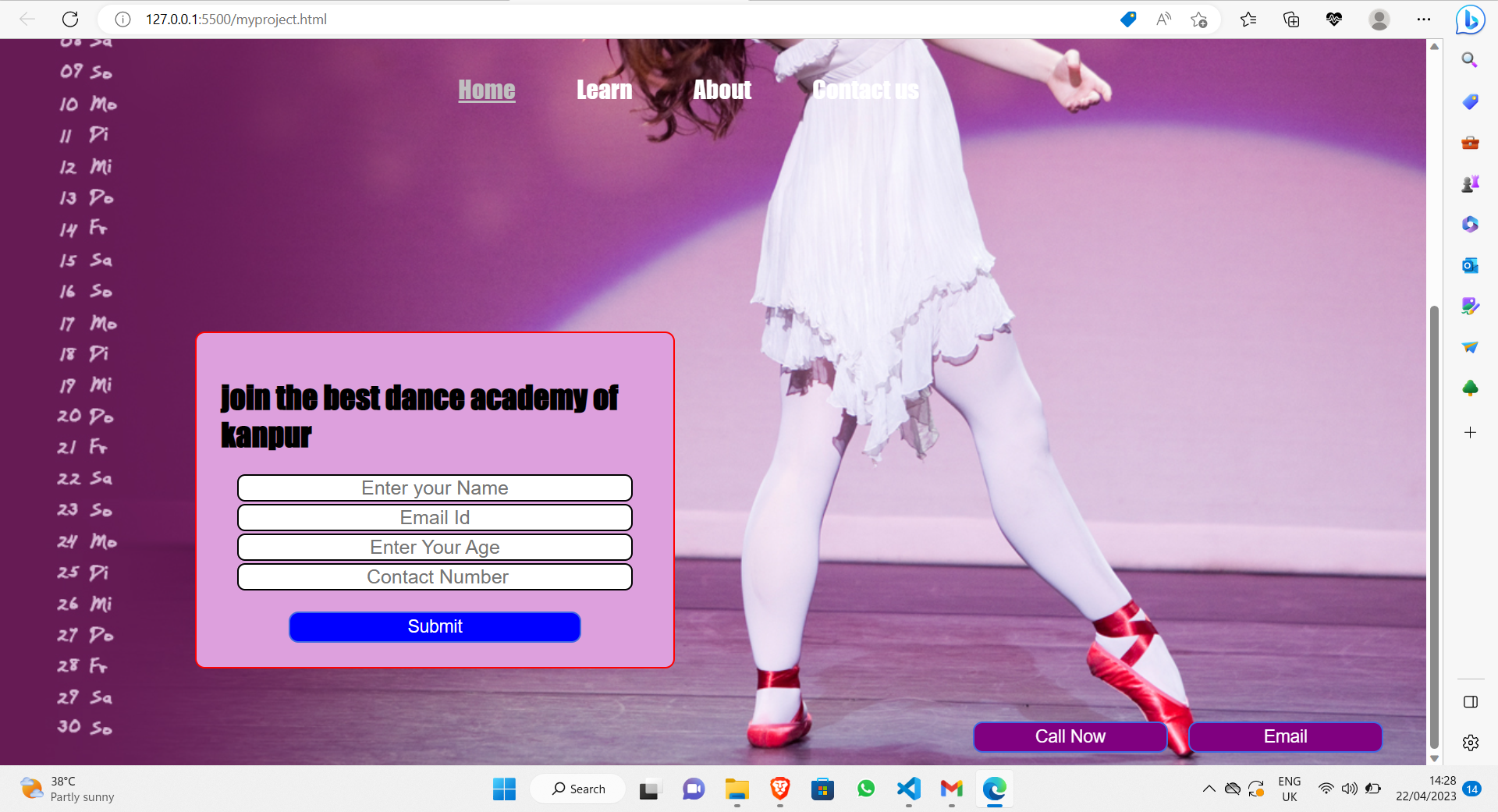Open File Explorer from taskbar
The image size is (1498, 812).
tap(737, 789)
